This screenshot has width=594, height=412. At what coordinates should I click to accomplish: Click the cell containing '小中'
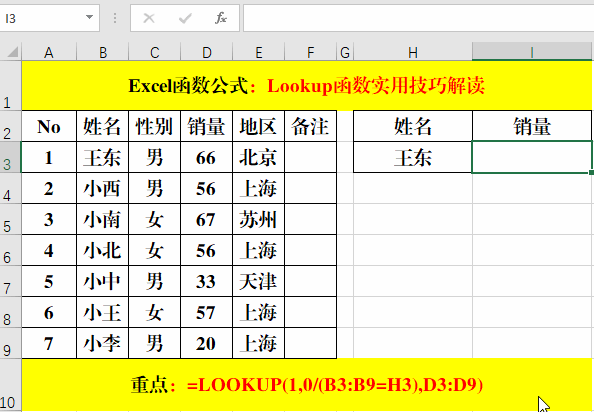pos(103,281)
